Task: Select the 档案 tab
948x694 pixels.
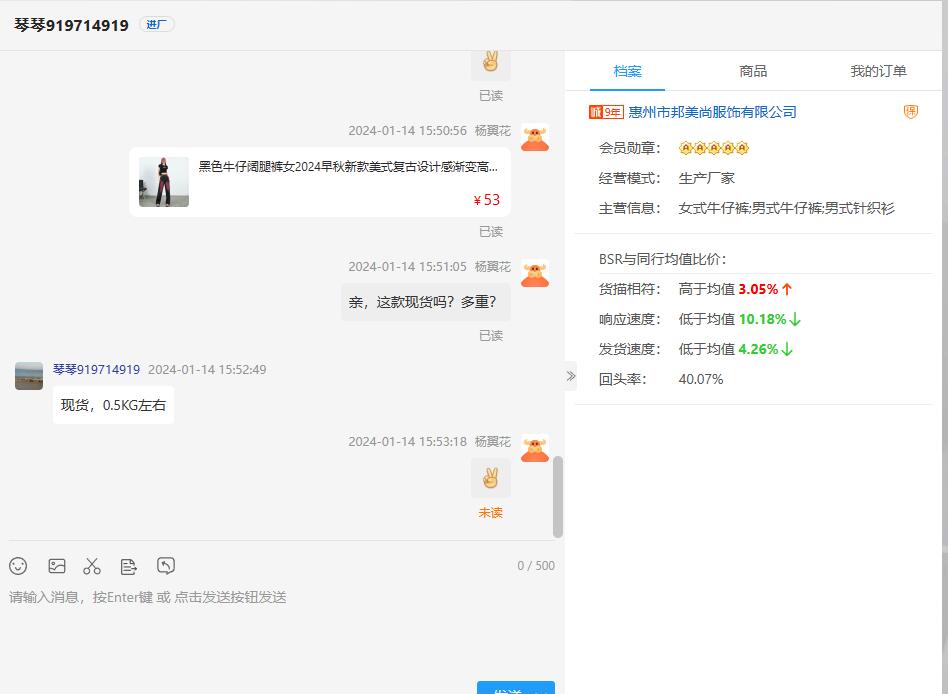Action: pos(628,71)
